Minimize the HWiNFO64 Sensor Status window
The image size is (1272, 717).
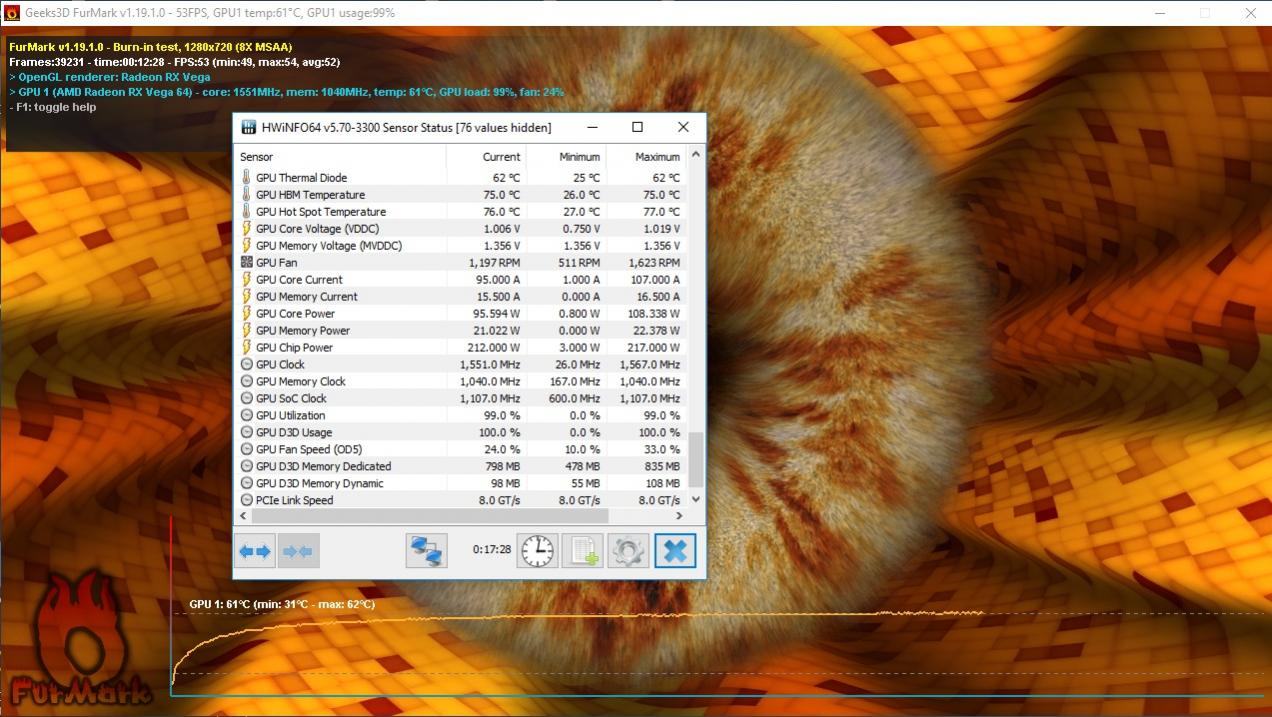coord(592,127)
